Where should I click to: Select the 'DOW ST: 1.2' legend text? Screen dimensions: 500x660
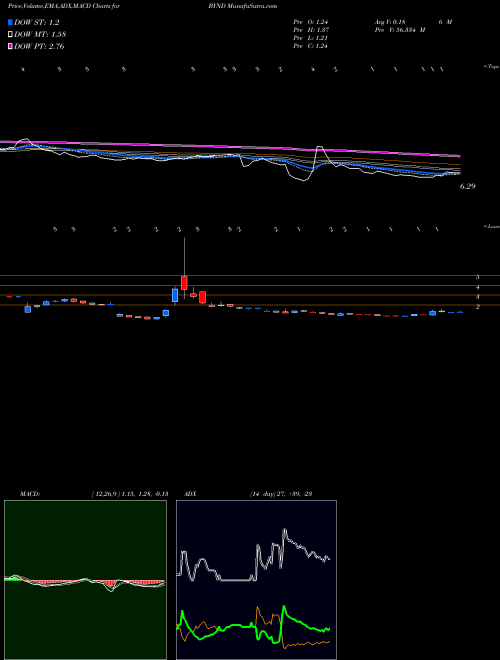click(x=37, y=23)
